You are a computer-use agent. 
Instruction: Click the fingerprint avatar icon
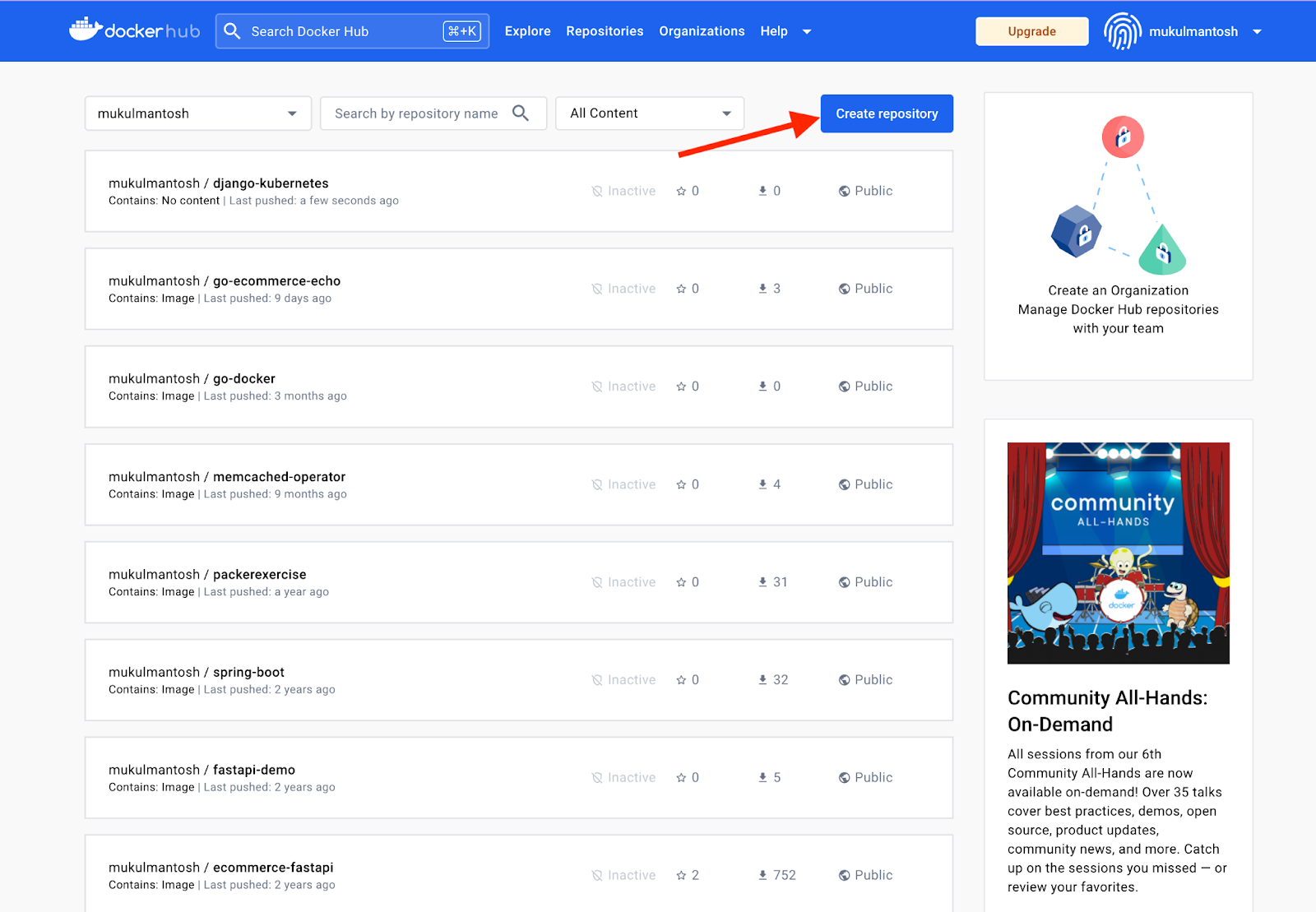click(x=1122, y=31)
